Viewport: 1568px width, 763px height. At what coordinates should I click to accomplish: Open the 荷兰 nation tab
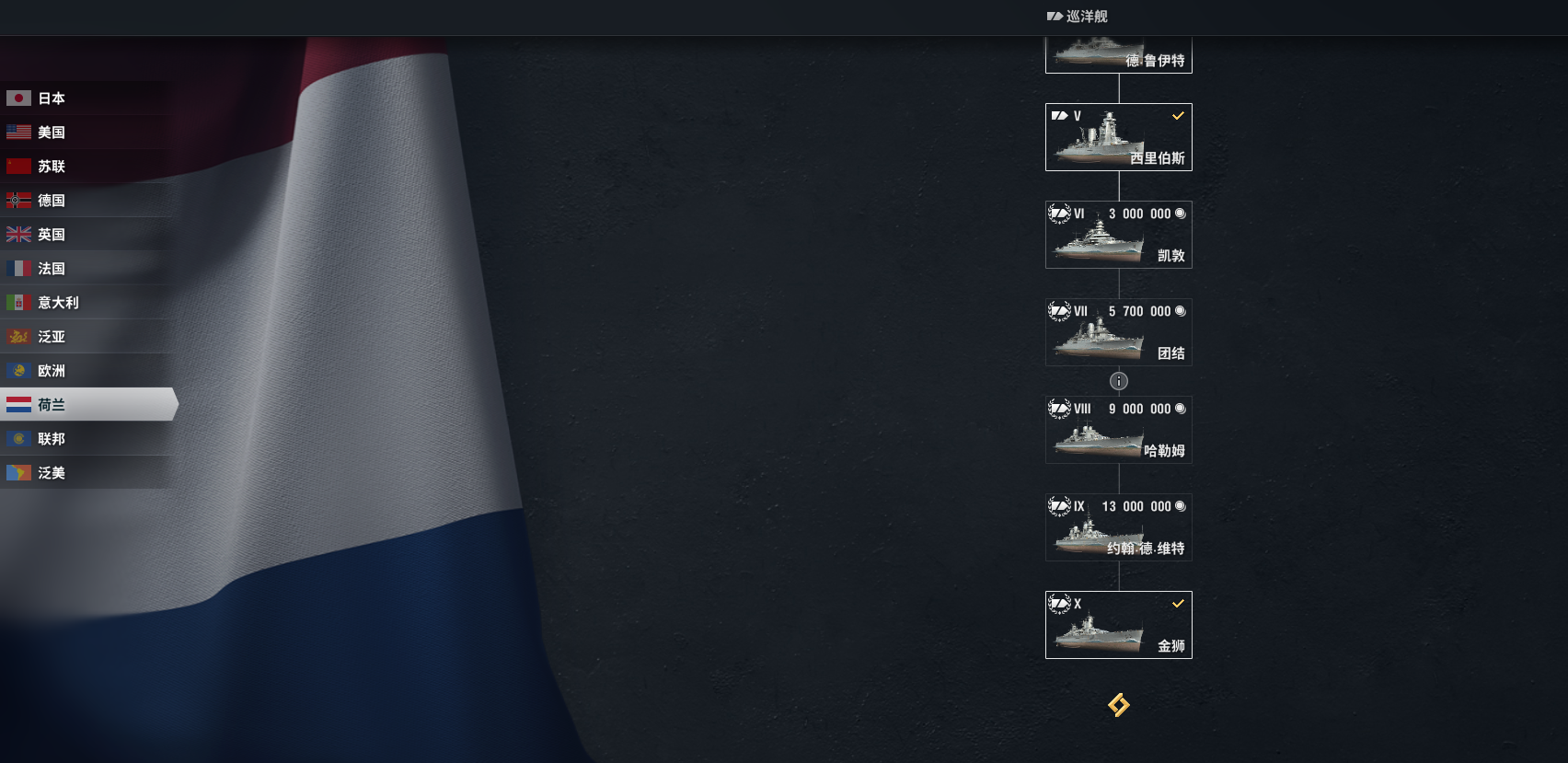[x=88, y=404]
